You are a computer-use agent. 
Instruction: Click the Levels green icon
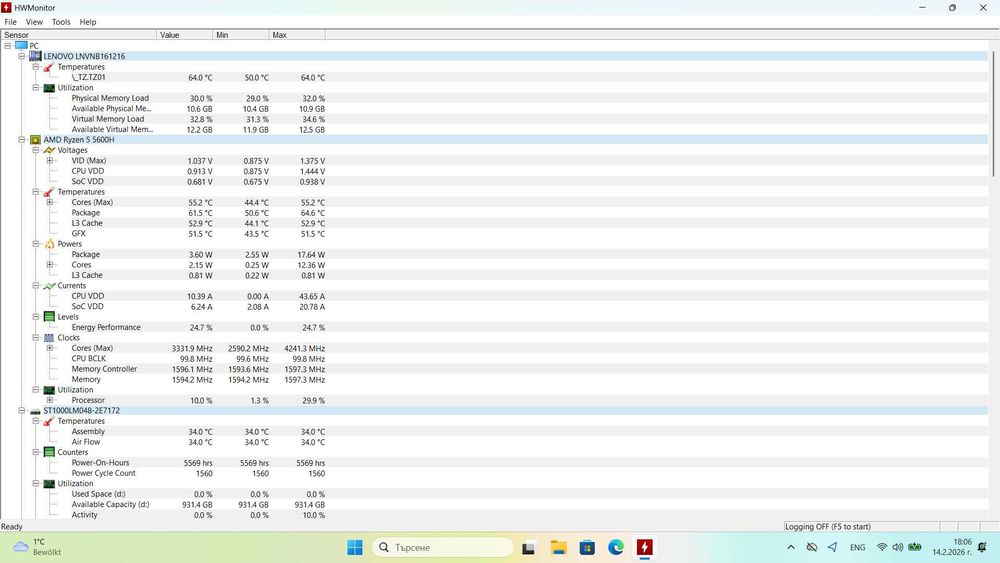pos(49,317)
